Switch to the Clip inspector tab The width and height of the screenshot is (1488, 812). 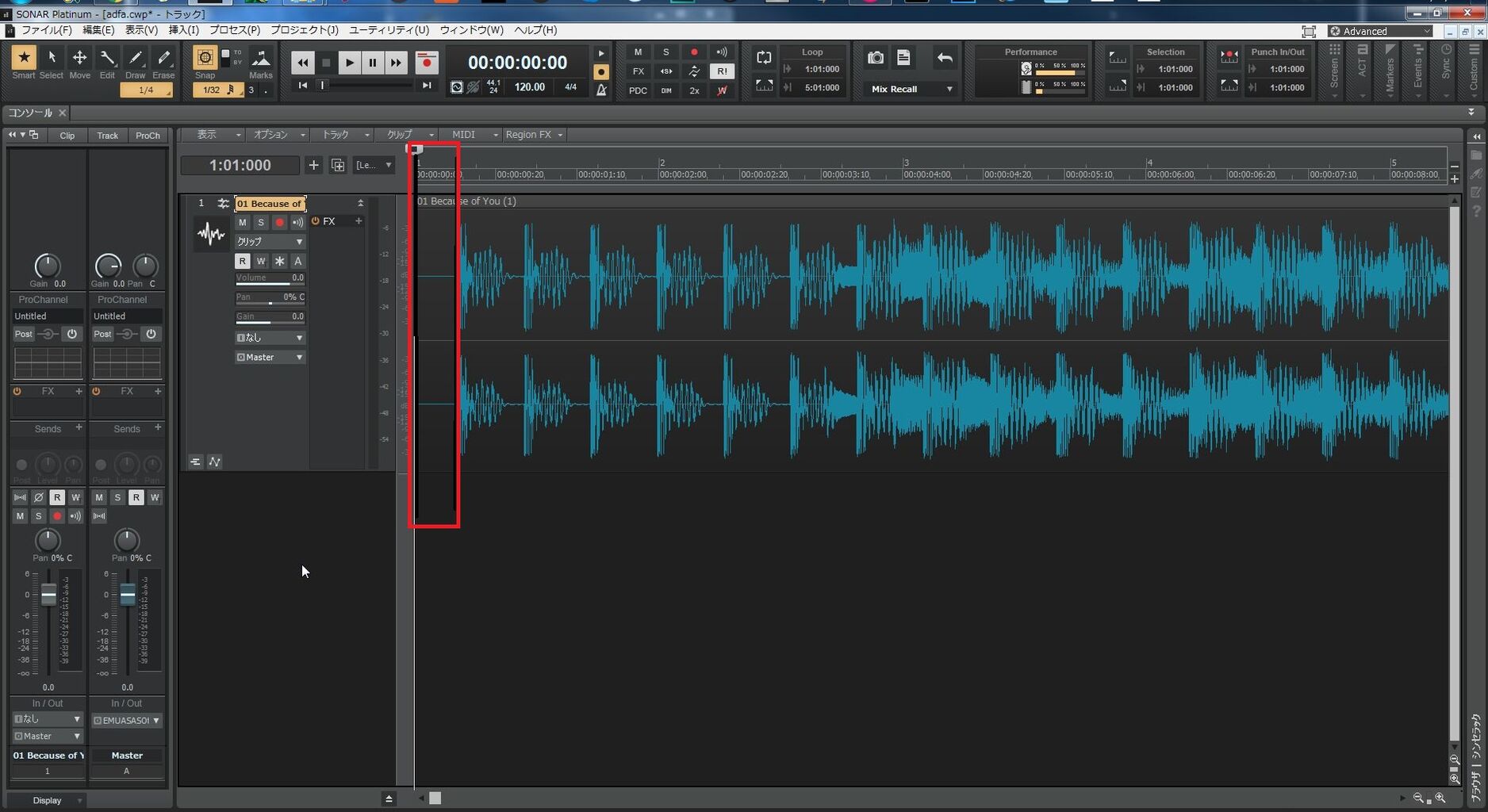[67, 136]
